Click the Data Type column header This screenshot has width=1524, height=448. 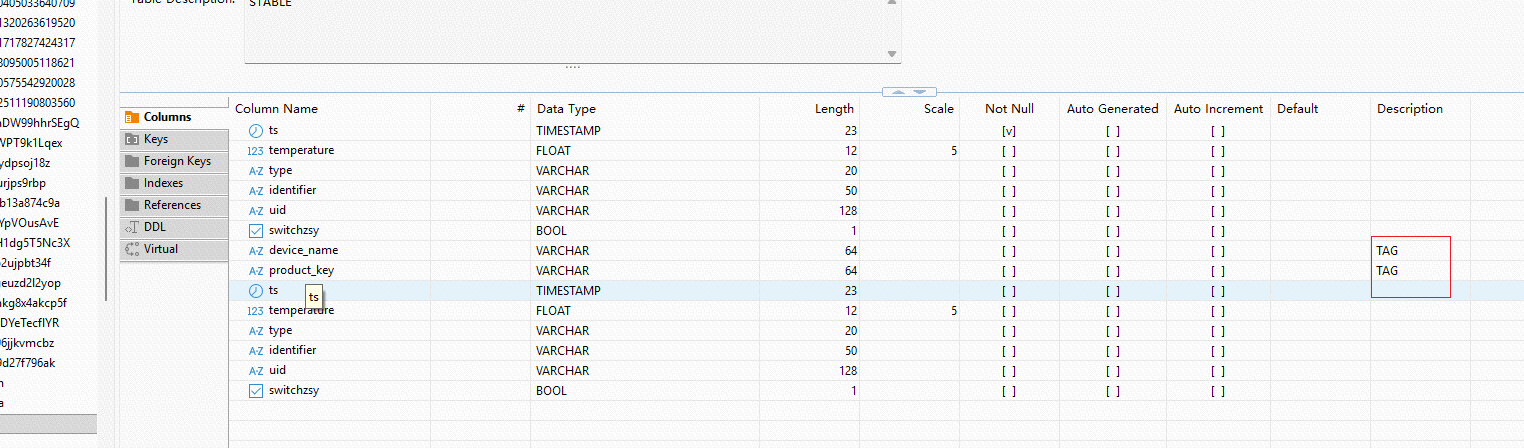566,109
